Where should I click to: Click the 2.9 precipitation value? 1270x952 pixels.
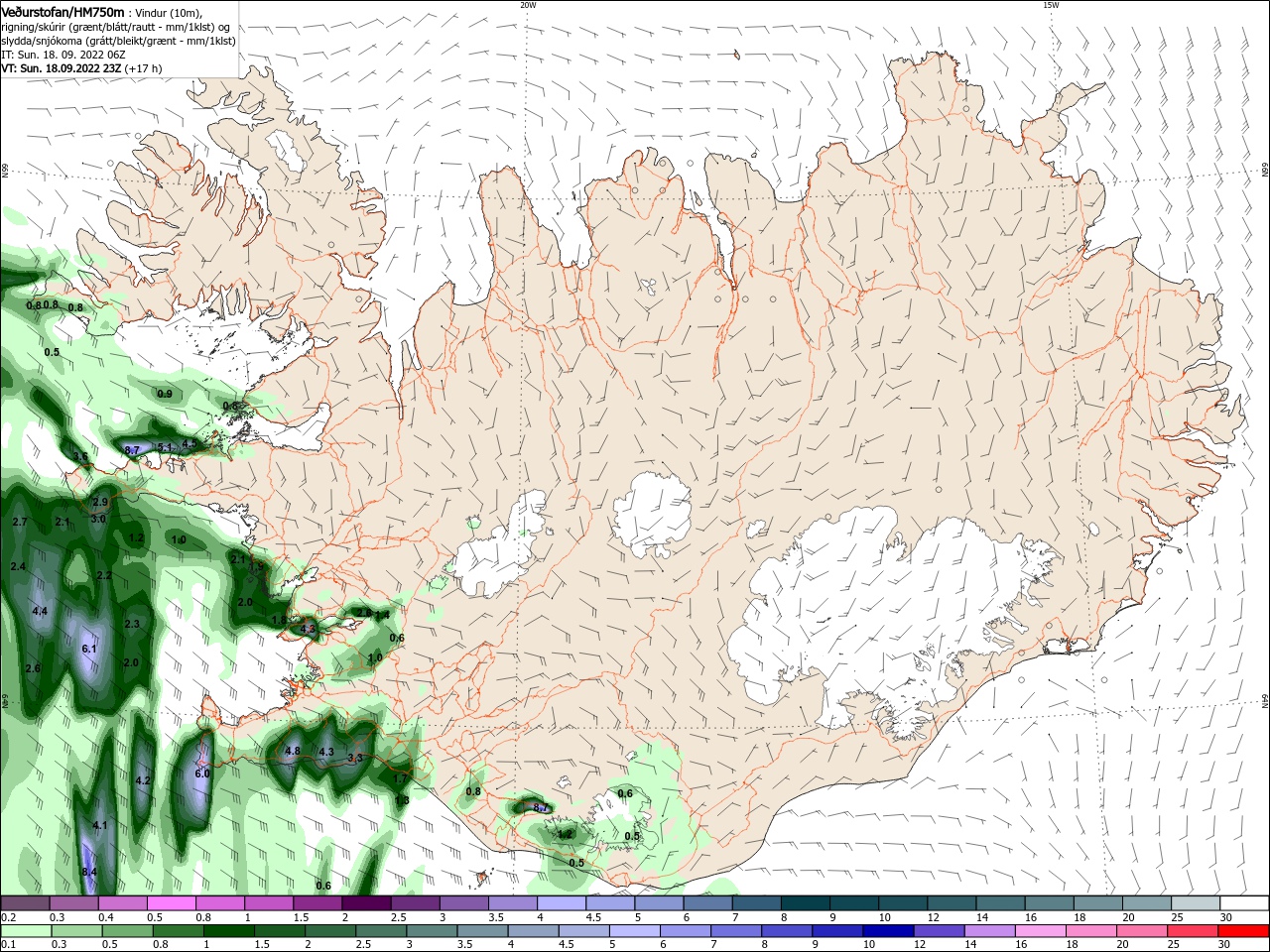(x=99, y=503)
